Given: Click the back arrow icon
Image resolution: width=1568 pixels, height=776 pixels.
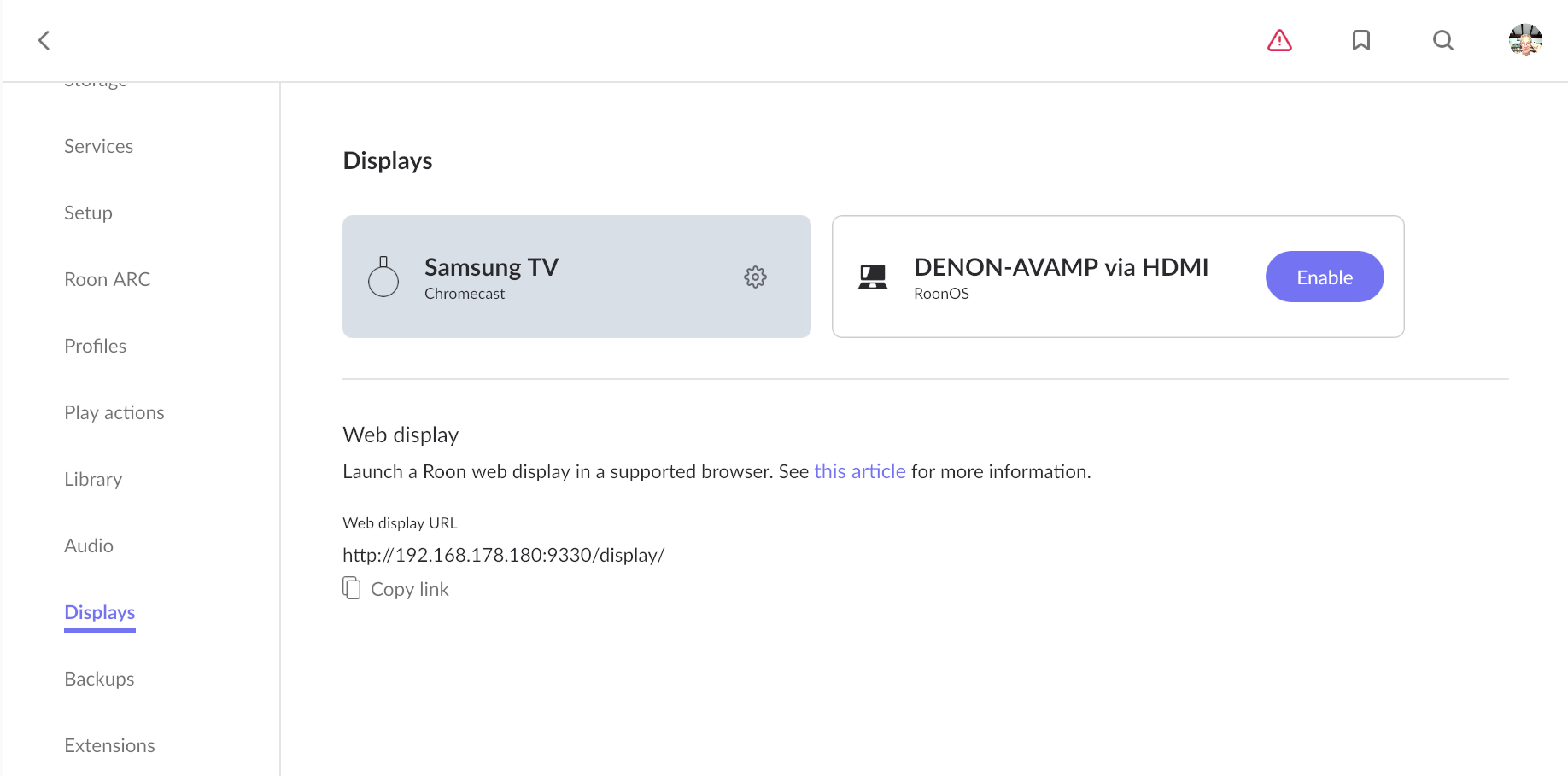Looking at the screenshot, I should (44, 40).
